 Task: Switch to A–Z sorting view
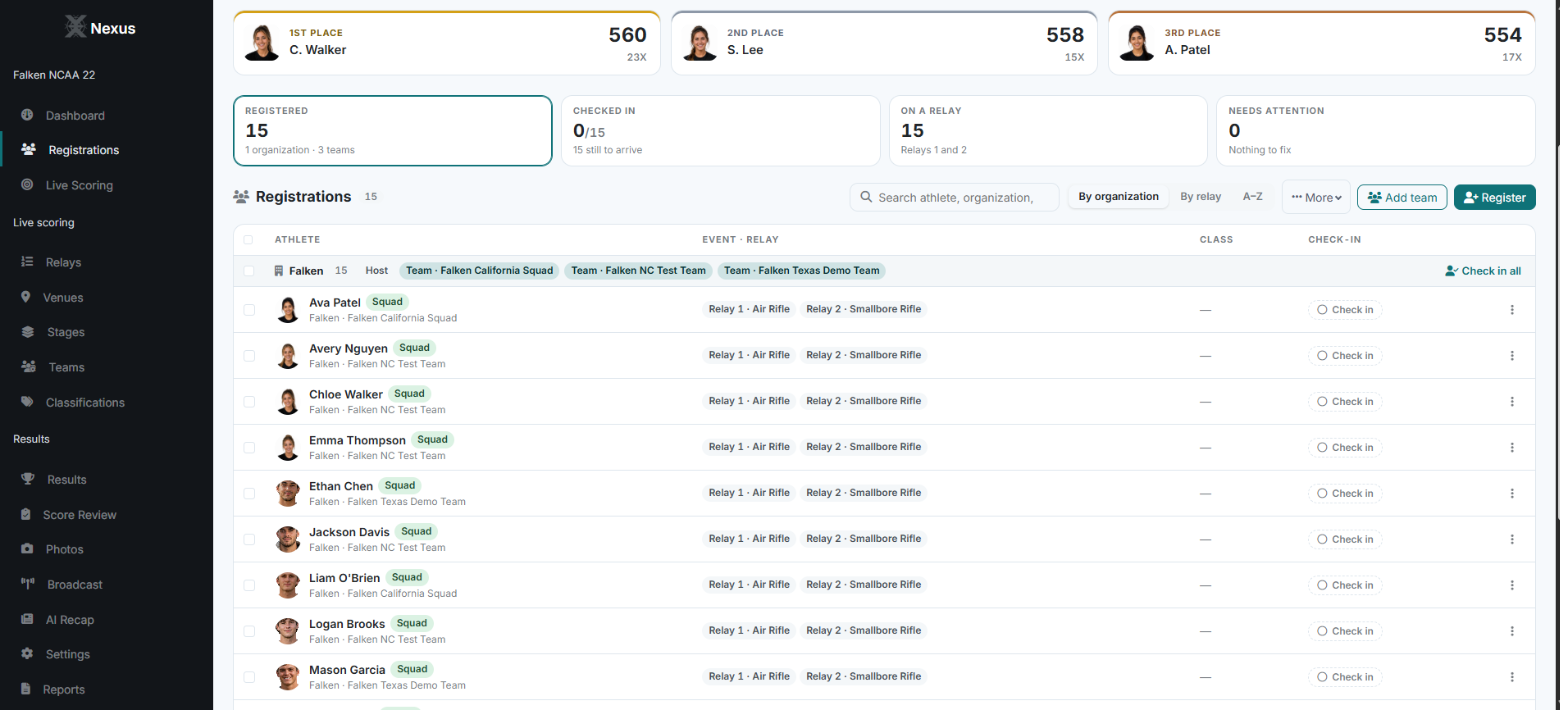1252,197
